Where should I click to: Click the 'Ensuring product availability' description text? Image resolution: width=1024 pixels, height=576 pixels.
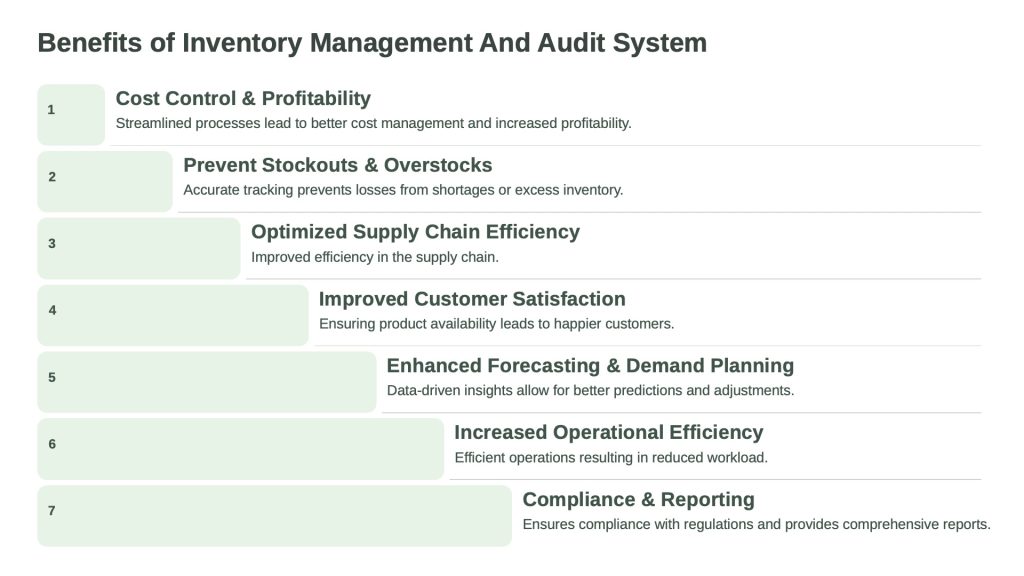pyautogui.click(x=496, y=324)
